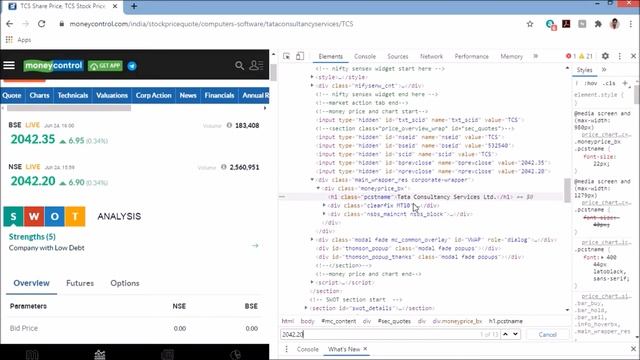
Task: Click the SWOT T tile
Action: pos(75,216)
